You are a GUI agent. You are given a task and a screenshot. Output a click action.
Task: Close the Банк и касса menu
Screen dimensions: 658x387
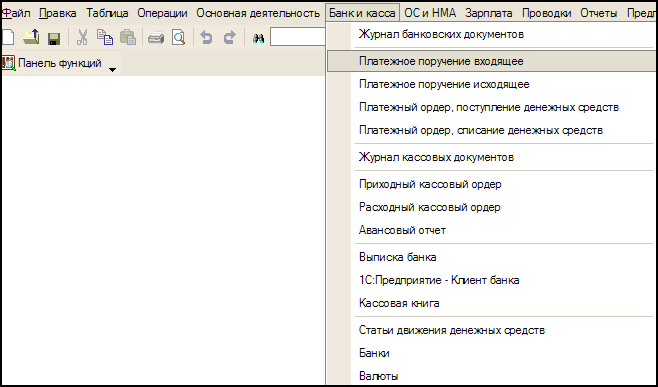tap(362, 13)
